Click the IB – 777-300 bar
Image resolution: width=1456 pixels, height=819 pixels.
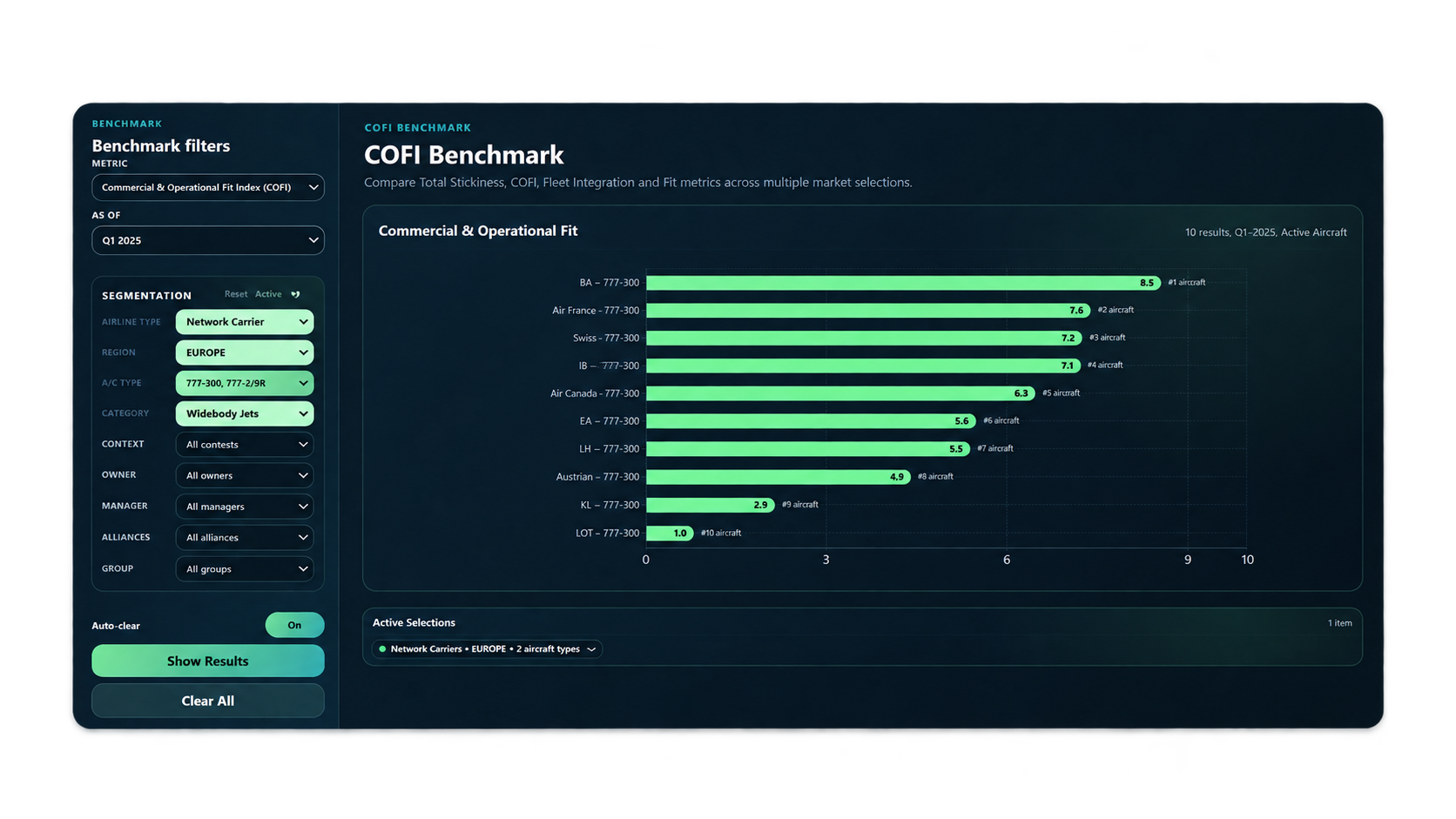pyautogui.click(x=863, y=366)
